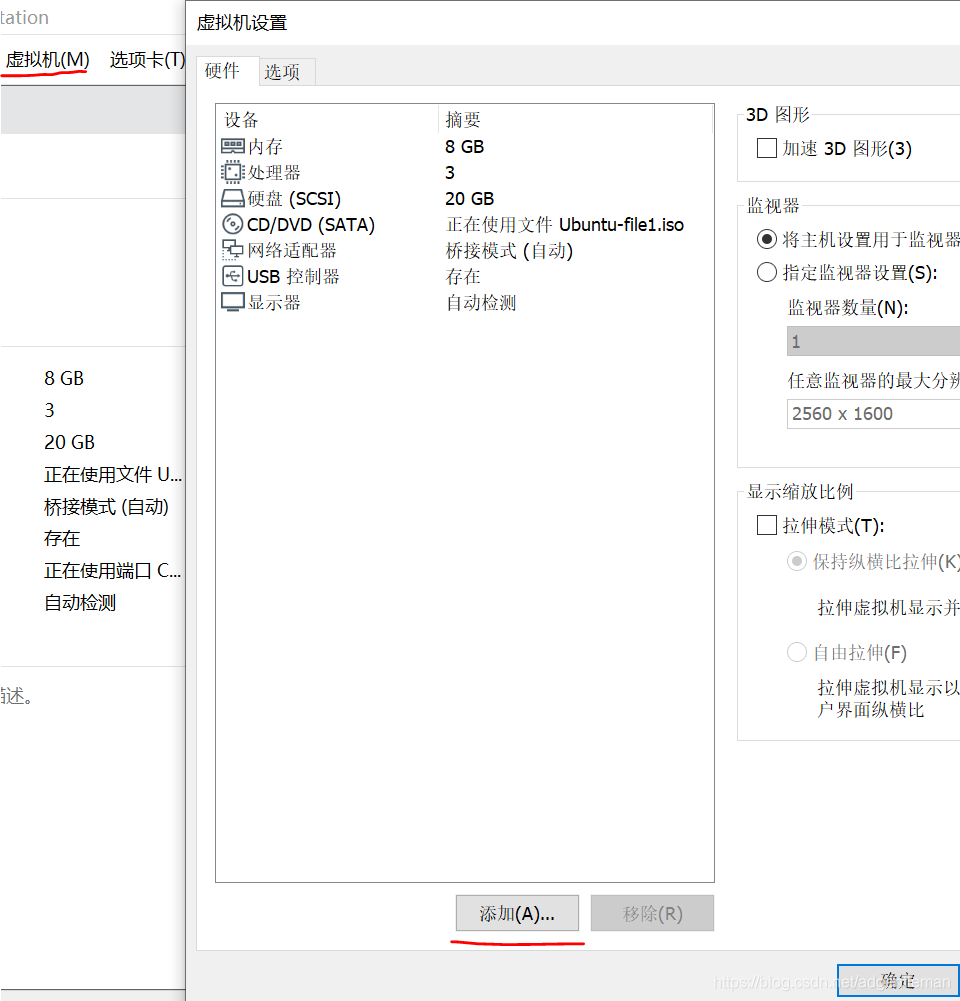This screenshot has height=1001, width=960.
Task: Click the memory (内存) device icon
Action: coord(232,146)
